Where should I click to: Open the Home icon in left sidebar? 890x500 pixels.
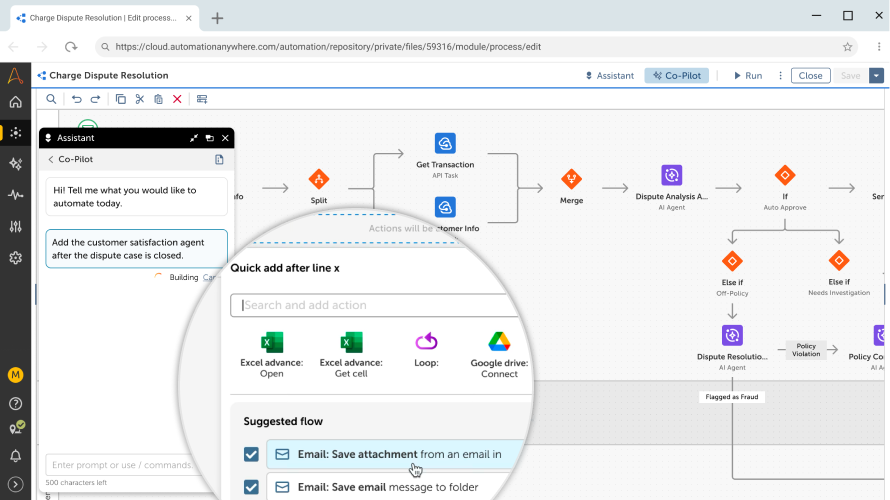click(x=15, y=102)
